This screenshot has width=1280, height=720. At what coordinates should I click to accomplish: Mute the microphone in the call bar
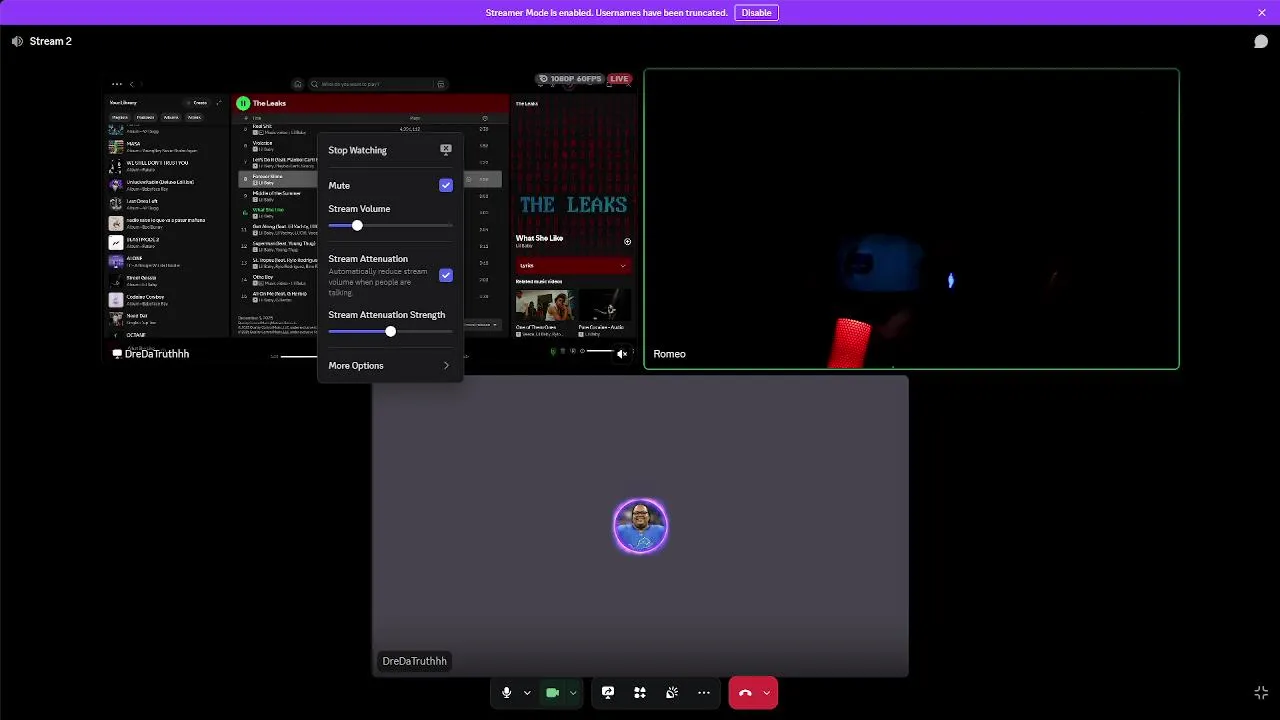[507, 693]
